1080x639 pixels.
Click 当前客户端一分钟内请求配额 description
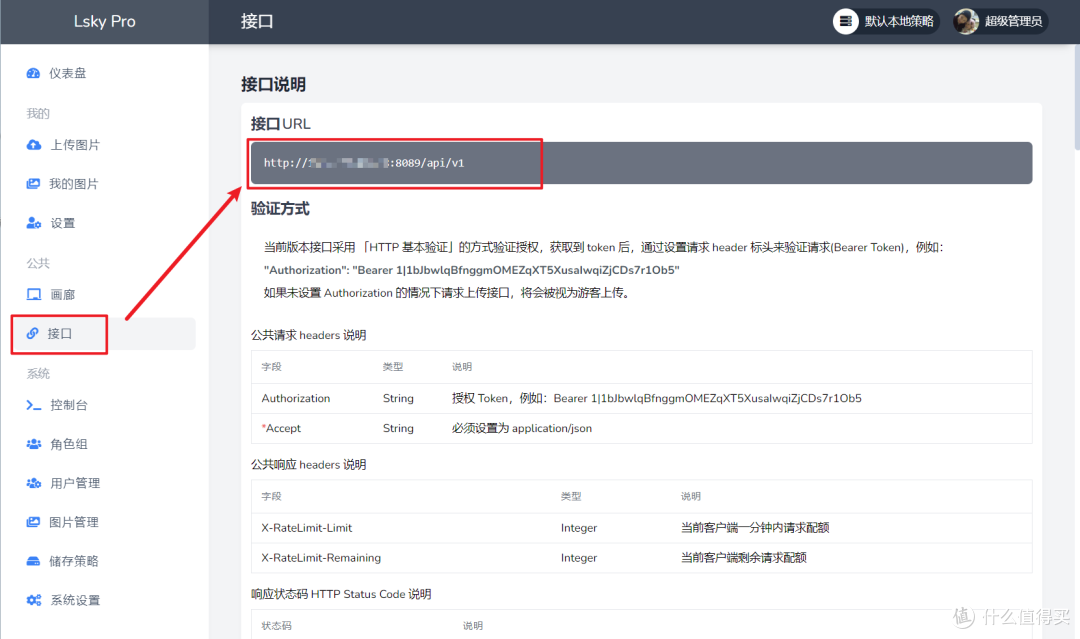[x=755, y=528]
